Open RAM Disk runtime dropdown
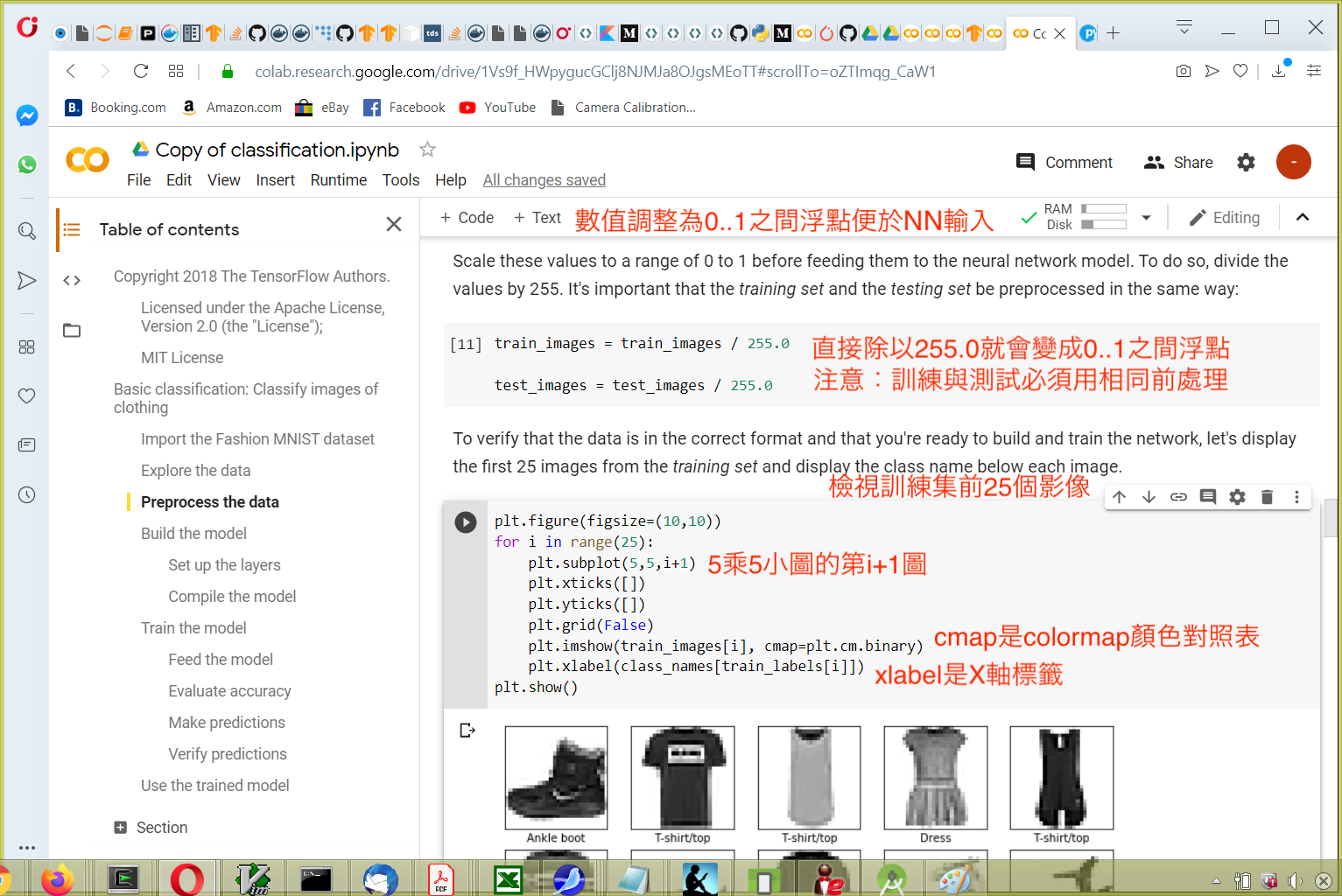This screenshot has height=896, width=1342. (1146, 218)
